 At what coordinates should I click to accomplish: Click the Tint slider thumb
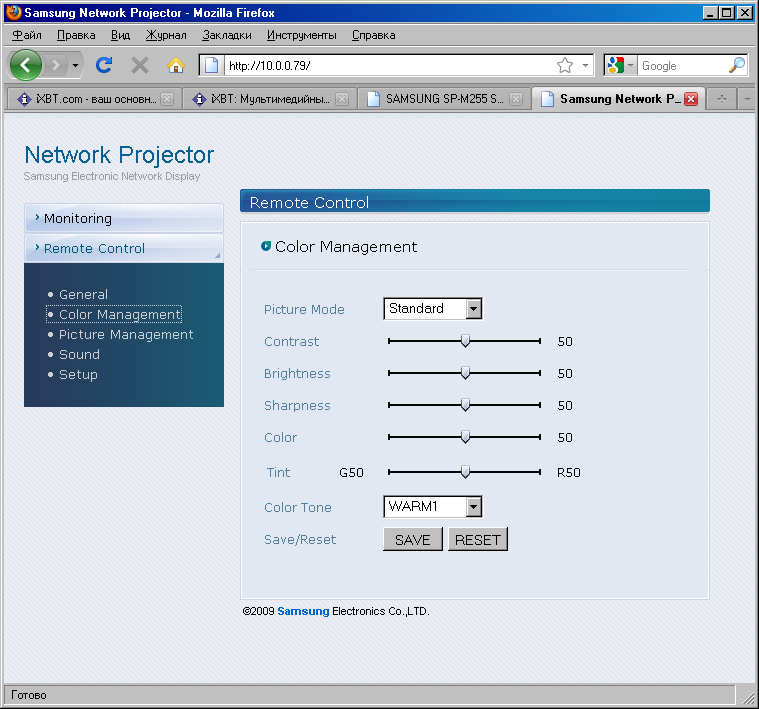[x=465, y=472]
